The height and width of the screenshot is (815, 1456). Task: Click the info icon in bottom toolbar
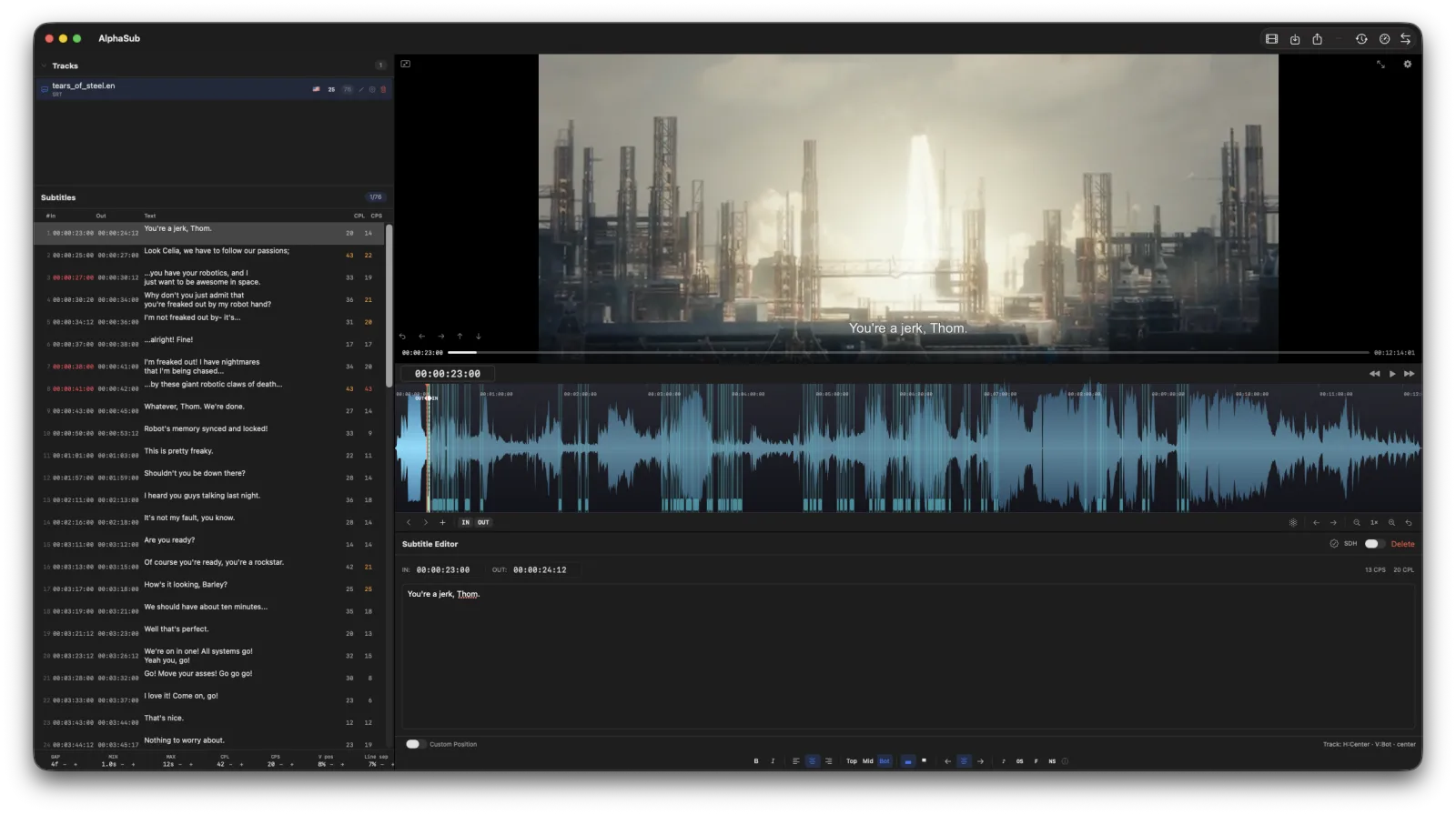pyautogui.click(x=1066, y=761)
